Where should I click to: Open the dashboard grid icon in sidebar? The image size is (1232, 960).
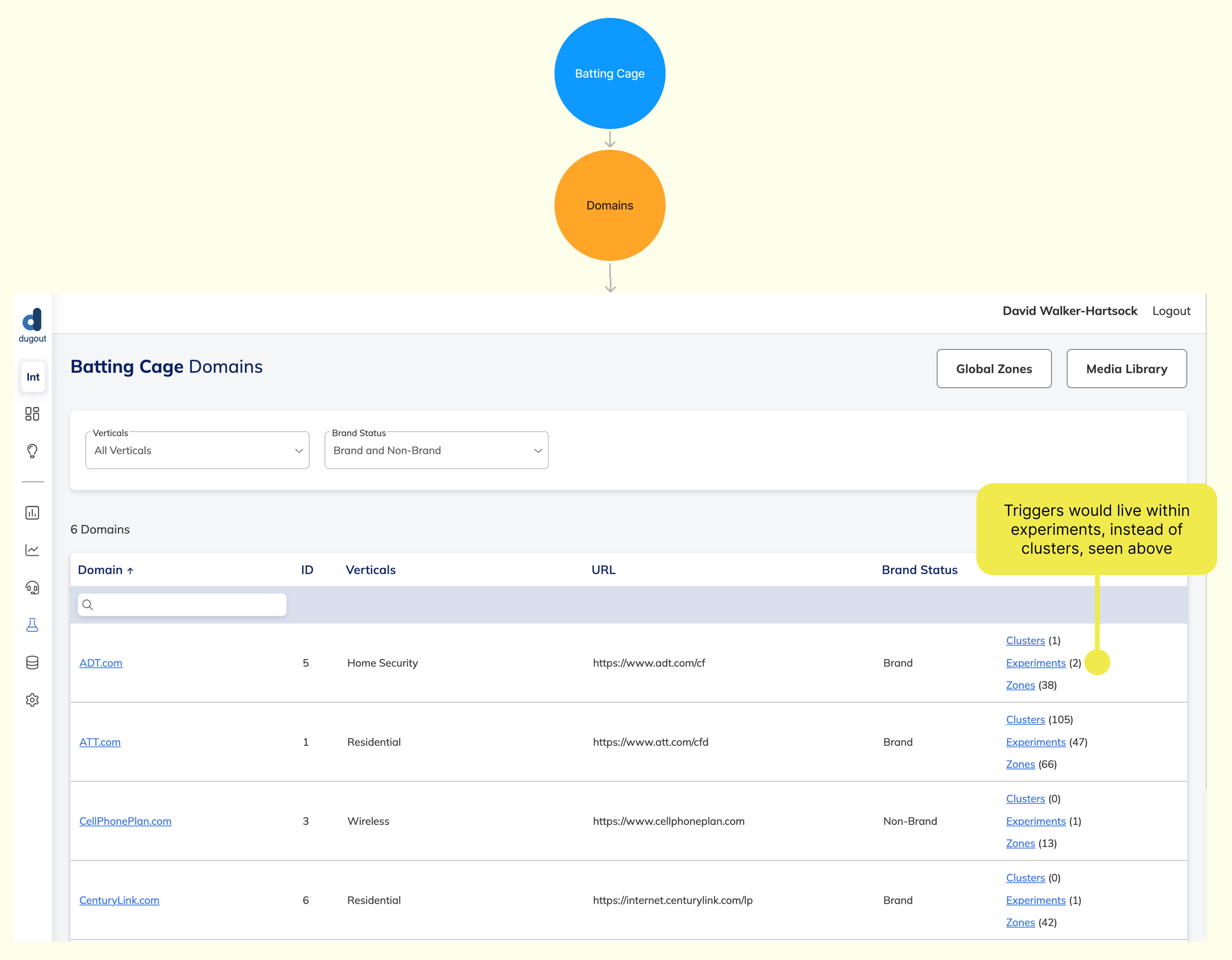[32, 414]
